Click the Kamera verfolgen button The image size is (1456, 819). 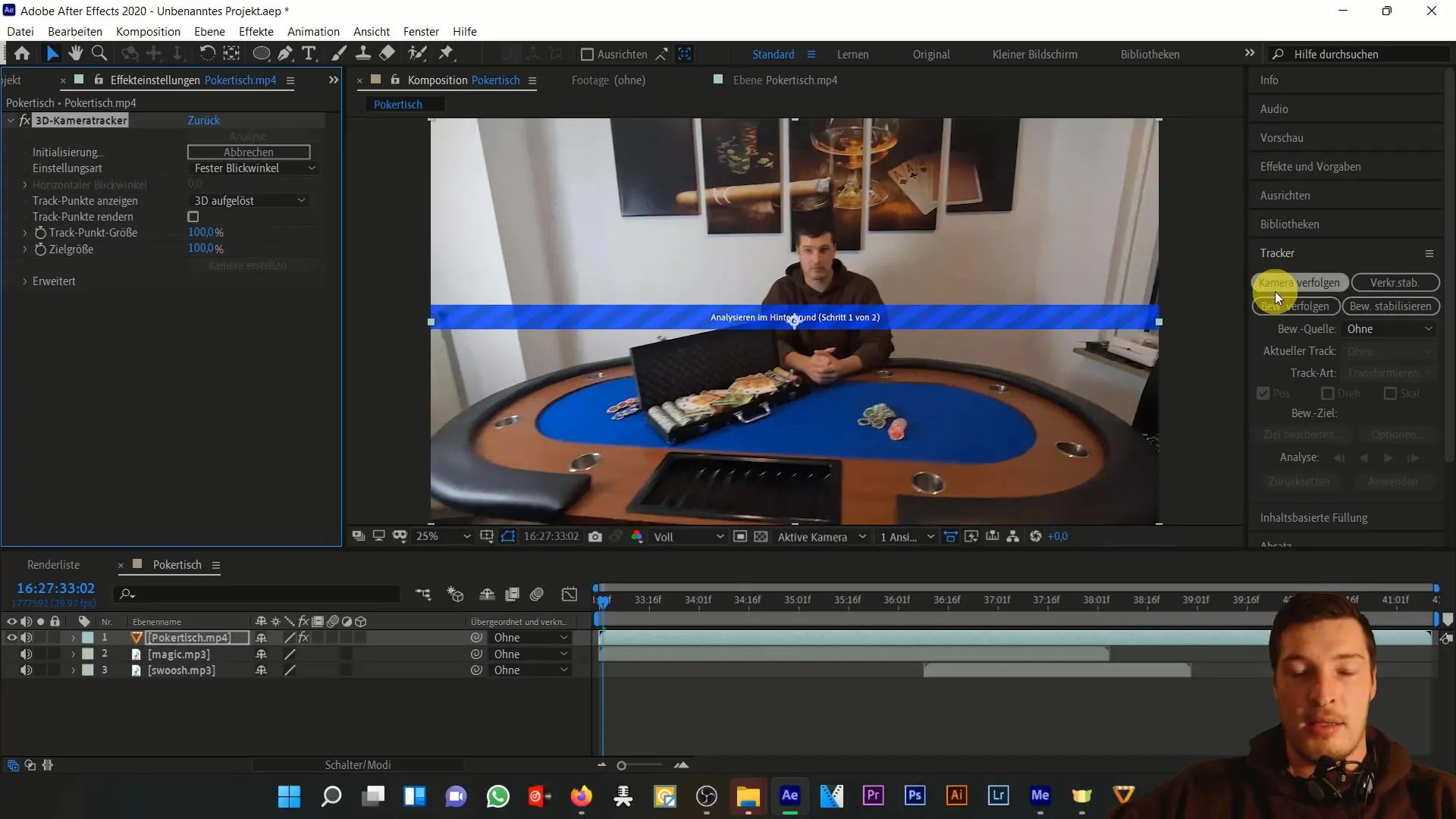click(1300, 283)
